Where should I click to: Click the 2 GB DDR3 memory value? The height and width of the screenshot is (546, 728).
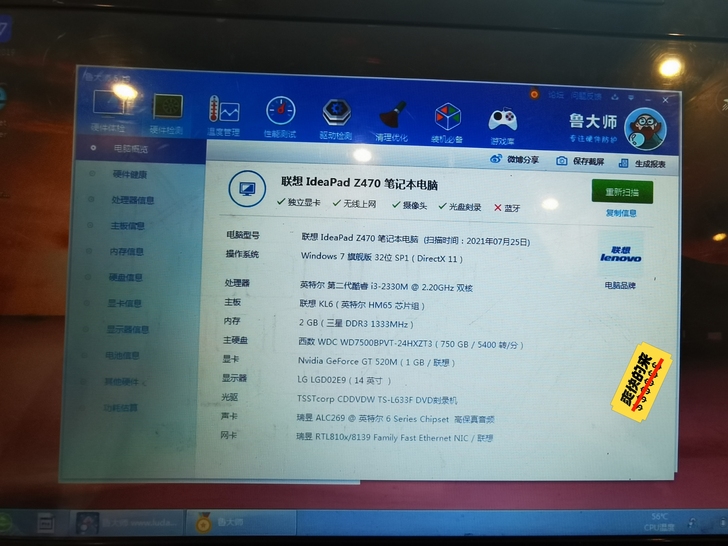356,324
